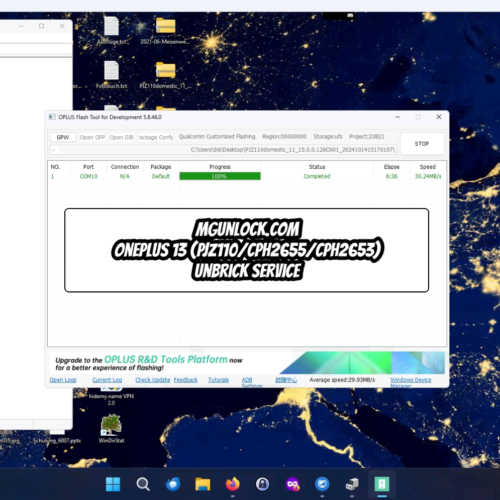500x500 pixels.
Task: Click the Speed column header
Action: point(428,167)
